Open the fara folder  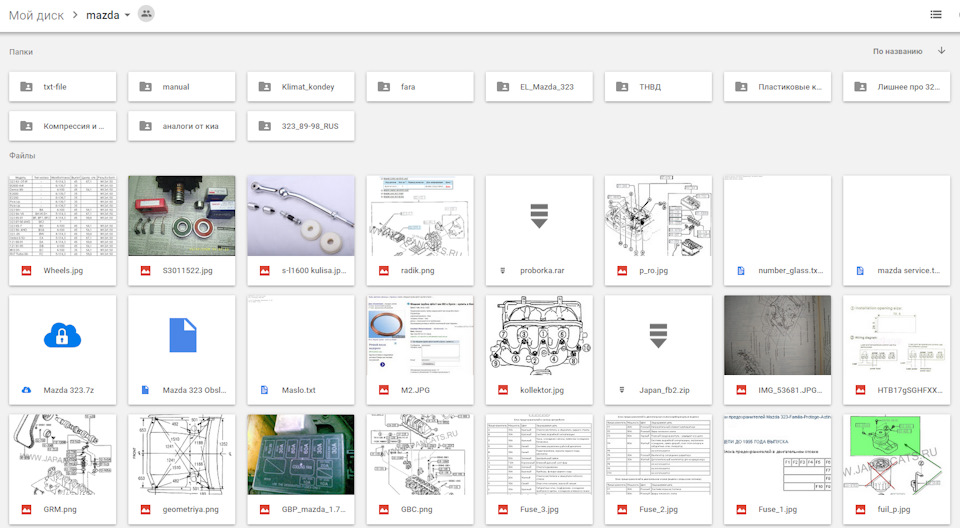(419, 86)
